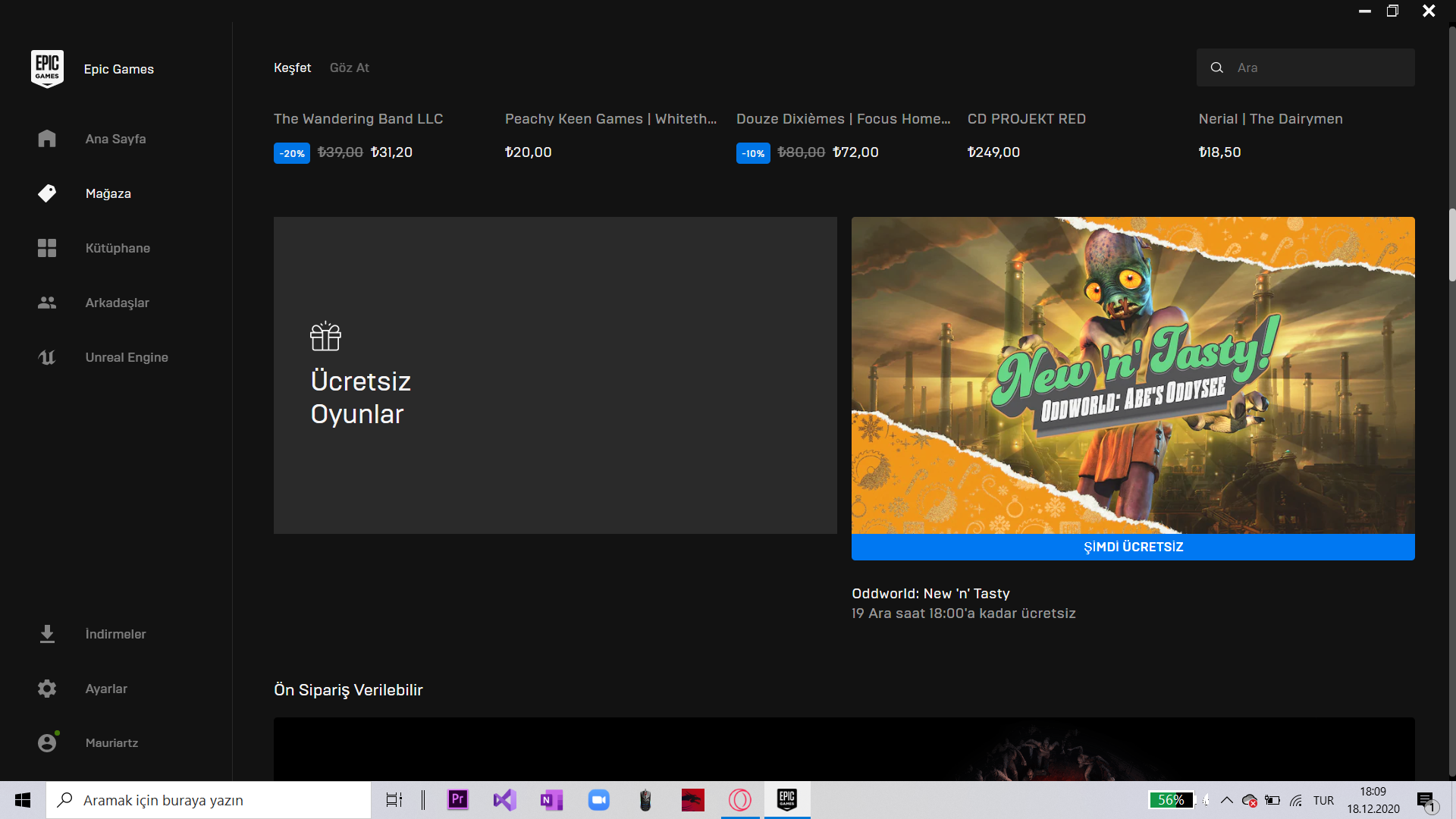Click the Epic Games logo icon

pyautogui.click(x=47, y=68)
